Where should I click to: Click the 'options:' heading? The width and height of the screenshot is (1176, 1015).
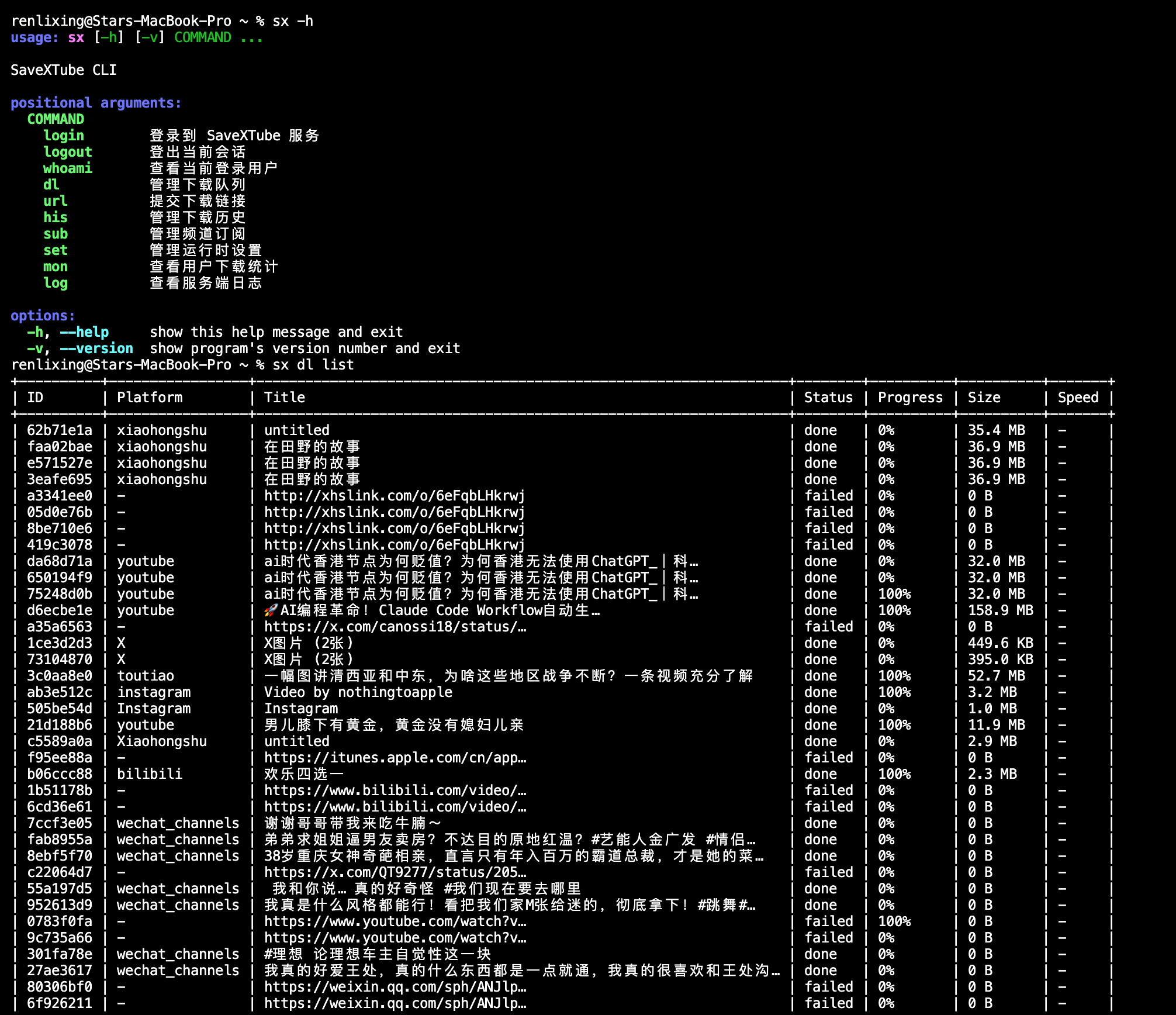coord(43,316)
